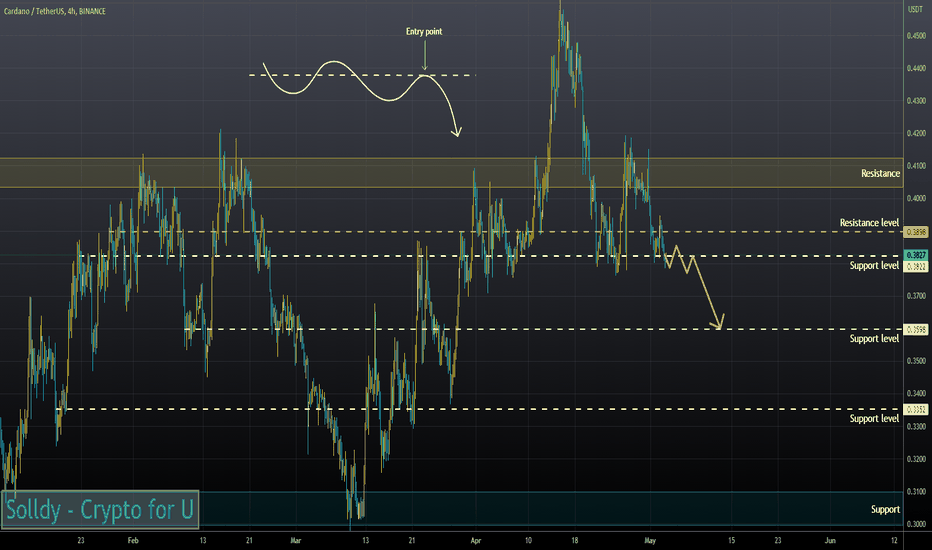Click the 0.4400 price axis value
This screenshot has height=550, width=932.
(916, 68)
